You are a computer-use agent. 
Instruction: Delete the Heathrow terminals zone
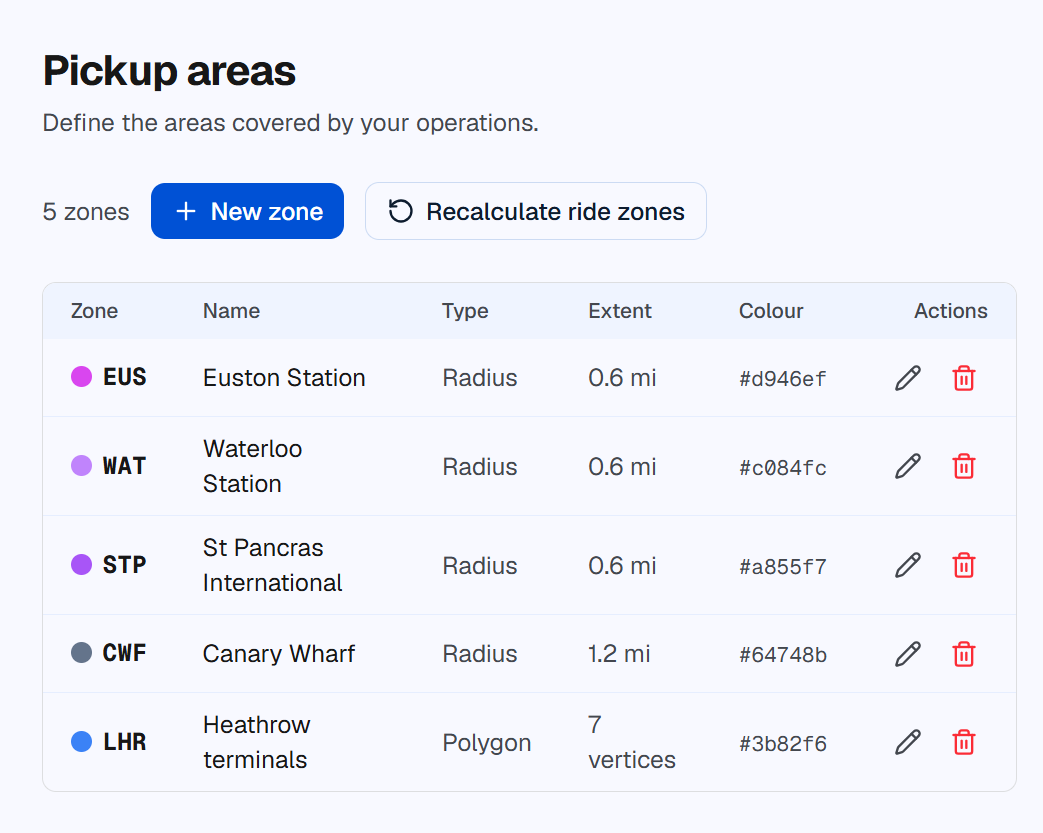[x=964, y=742]
